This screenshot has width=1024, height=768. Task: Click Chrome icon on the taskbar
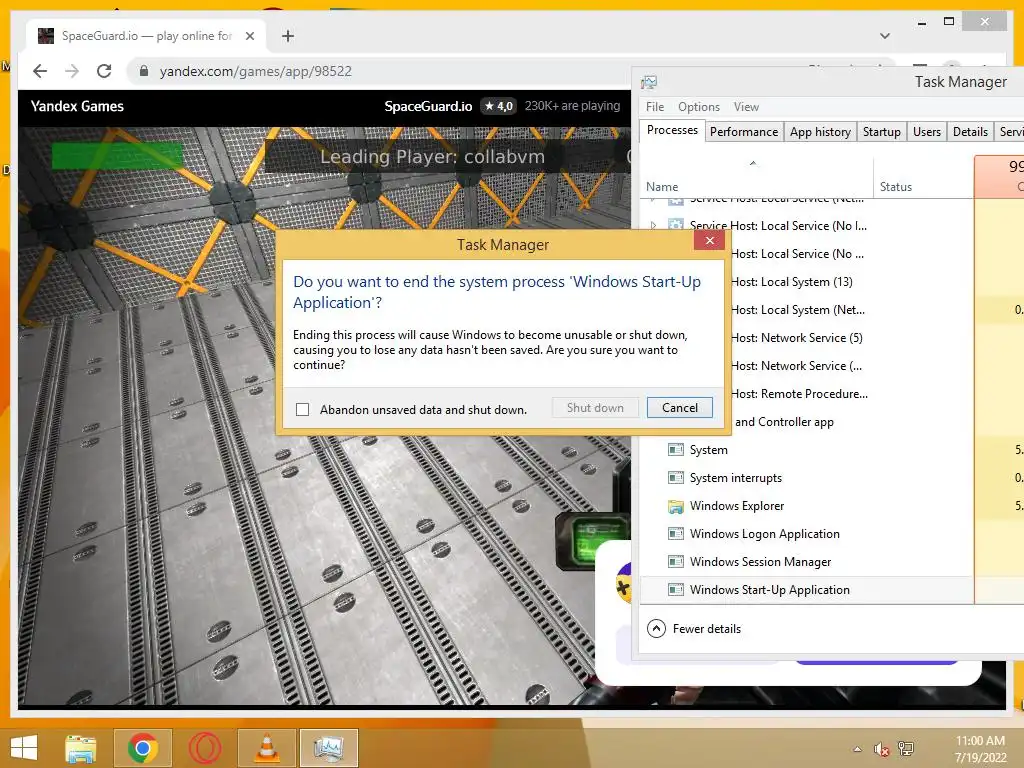(142, 748)
